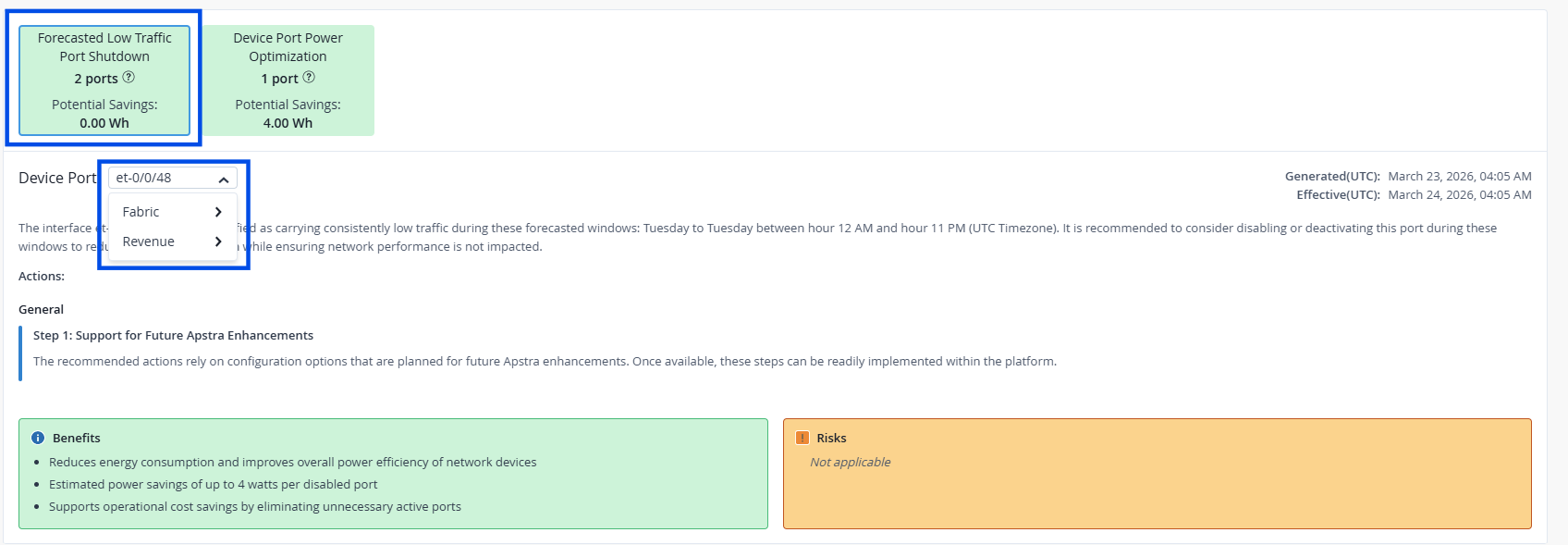Click the Step 1 Apstra Enhancements heading
This screenshot has width=1568, height=545.
point(173,335)
